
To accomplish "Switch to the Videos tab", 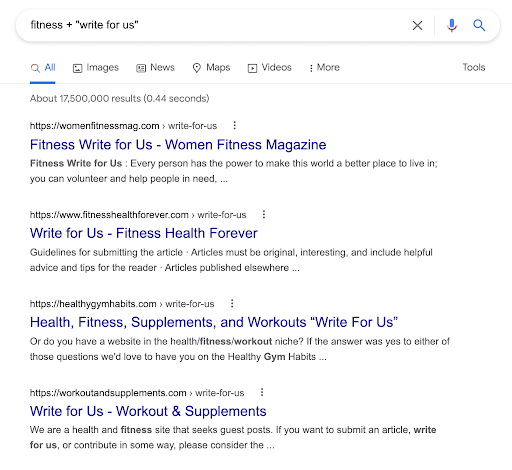I will [269, 68].
